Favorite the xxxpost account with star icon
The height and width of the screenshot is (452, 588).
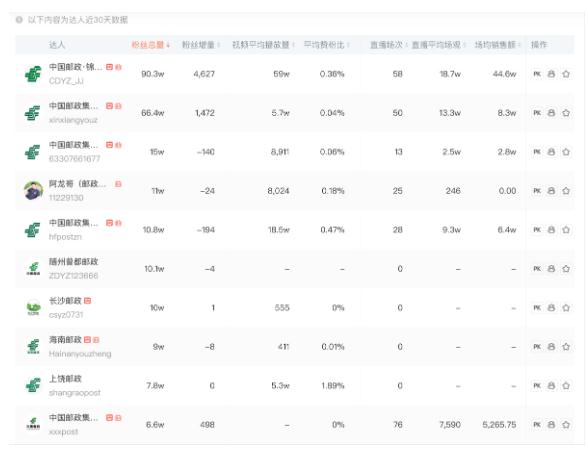click(x=566, y=425)
